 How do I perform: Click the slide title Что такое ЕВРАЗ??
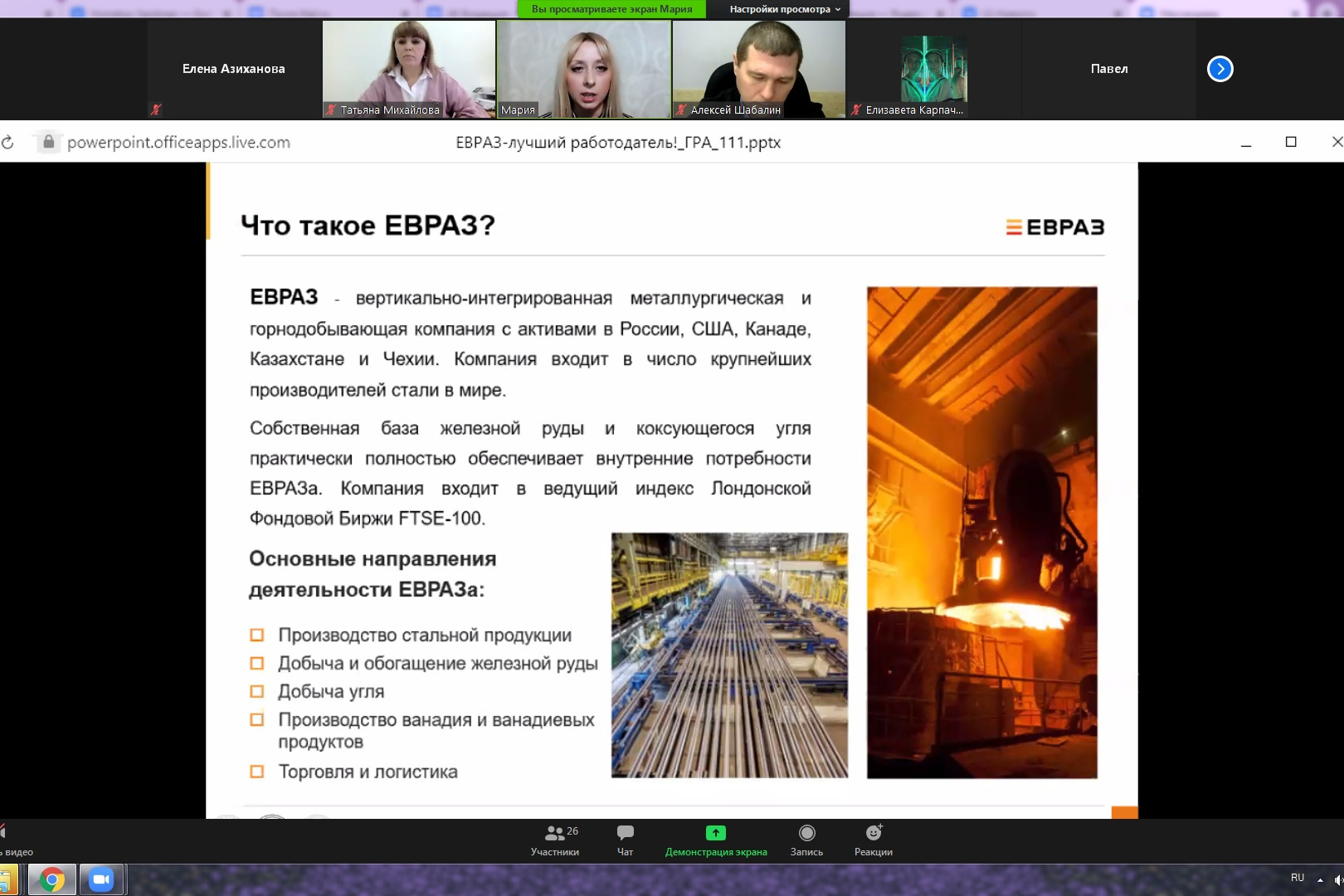368,225
